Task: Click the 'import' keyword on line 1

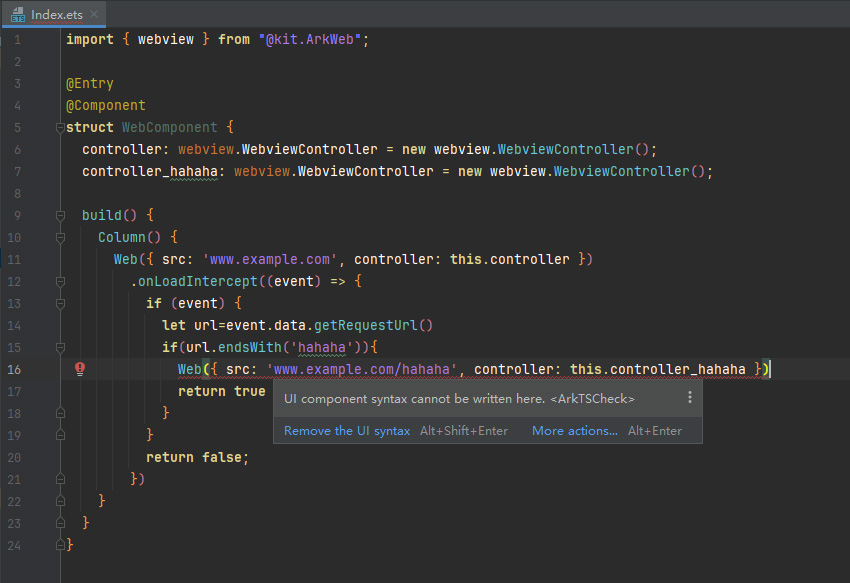Action: click(90, 40)
